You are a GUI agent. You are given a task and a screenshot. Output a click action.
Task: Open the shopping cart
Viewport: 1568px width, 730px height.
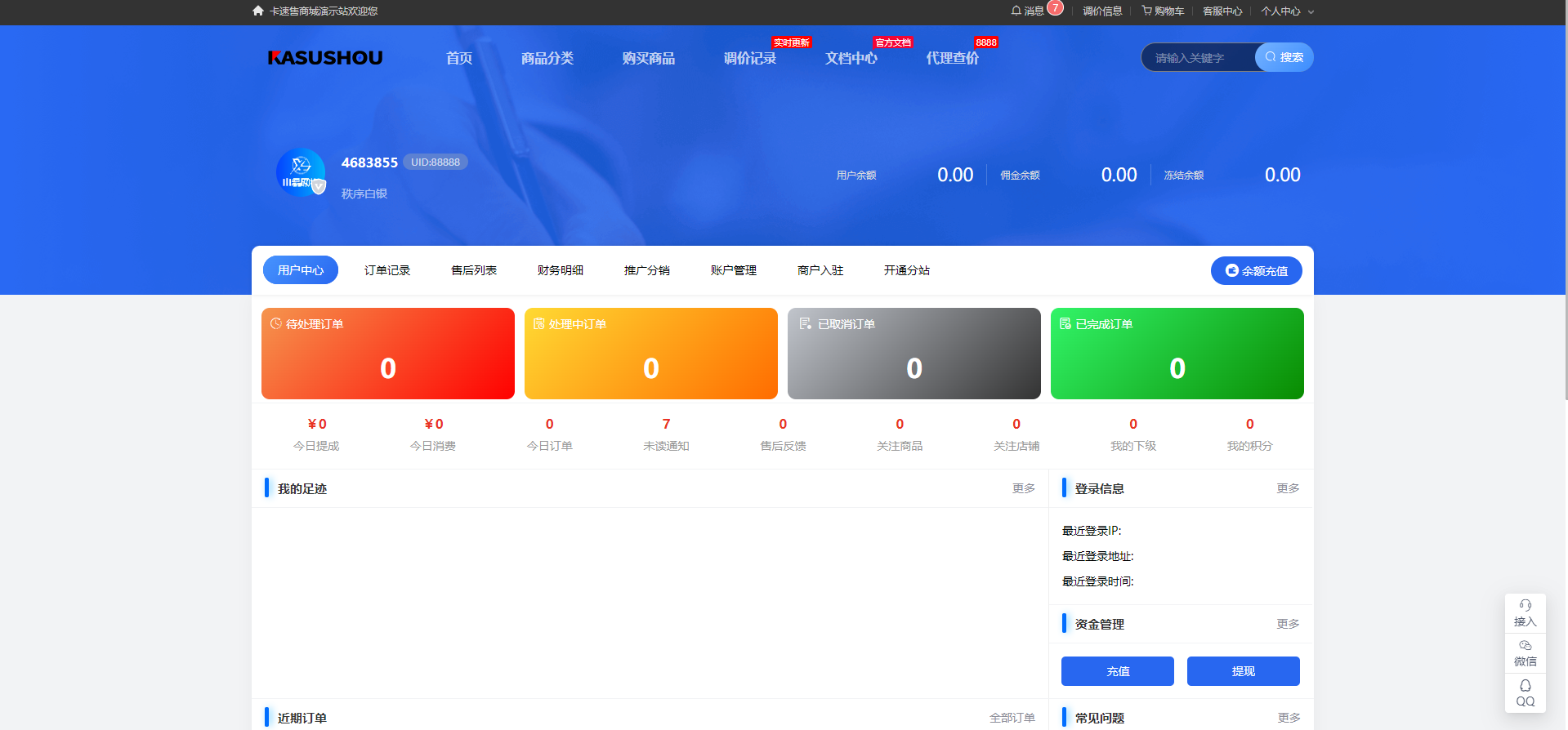click(x=1163, y=11)
